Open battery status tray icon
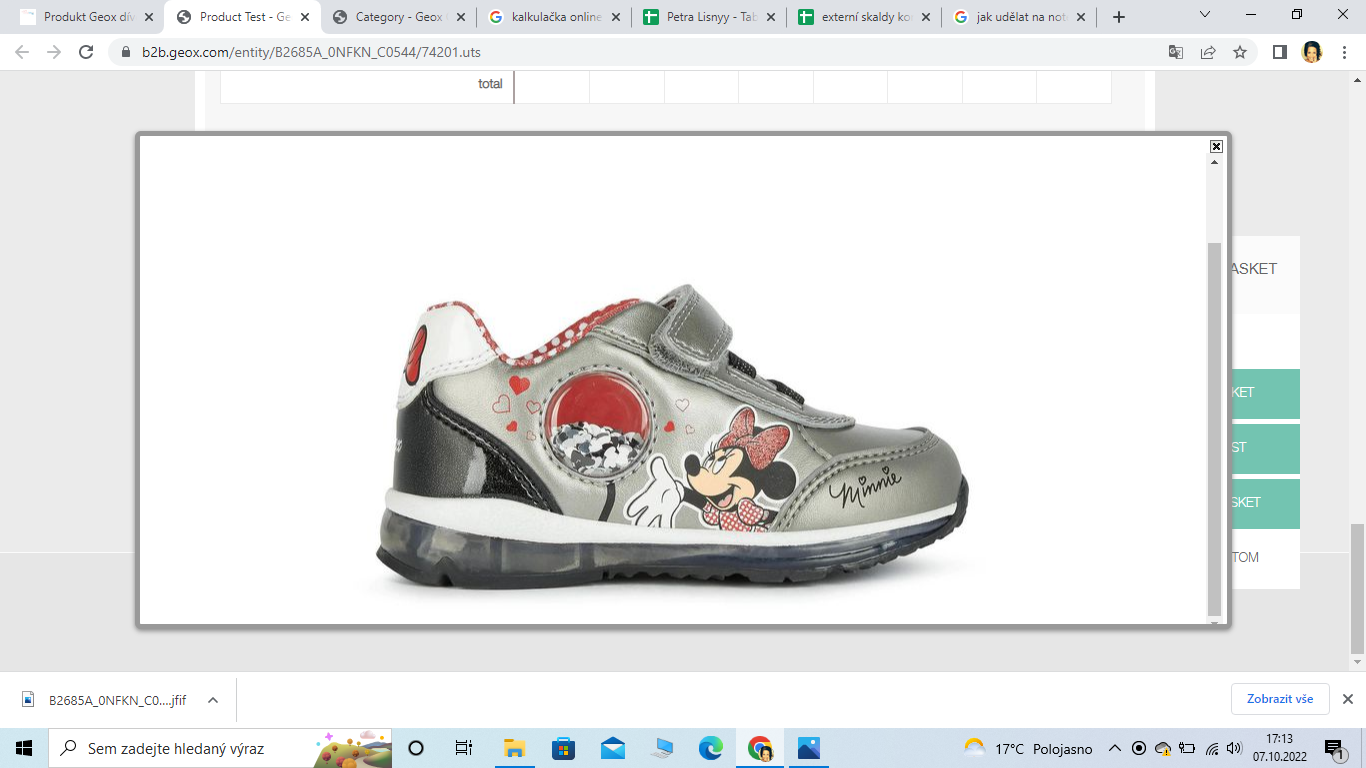The height and width of the screenshot is (768, 1366). click(x=1187, y=748)
